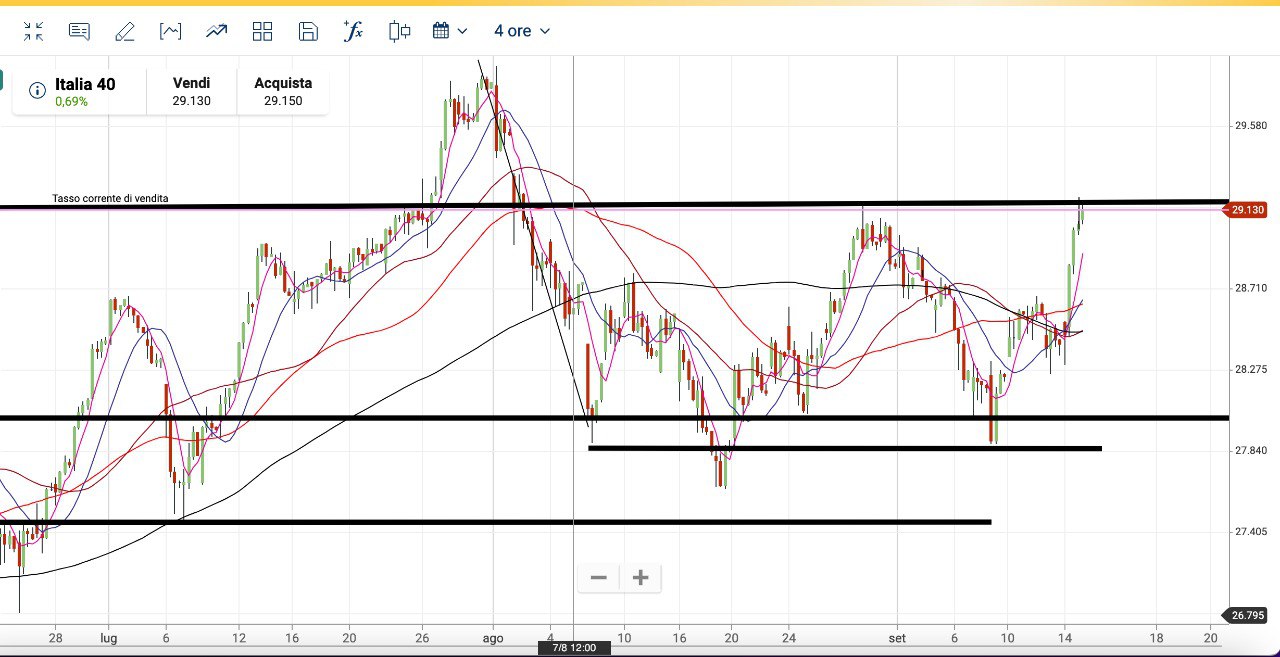Open the bracketed chart pattern tool
Image resolution: width=1280 pixels, height=657 pixels.
click(x=171, y=32)
